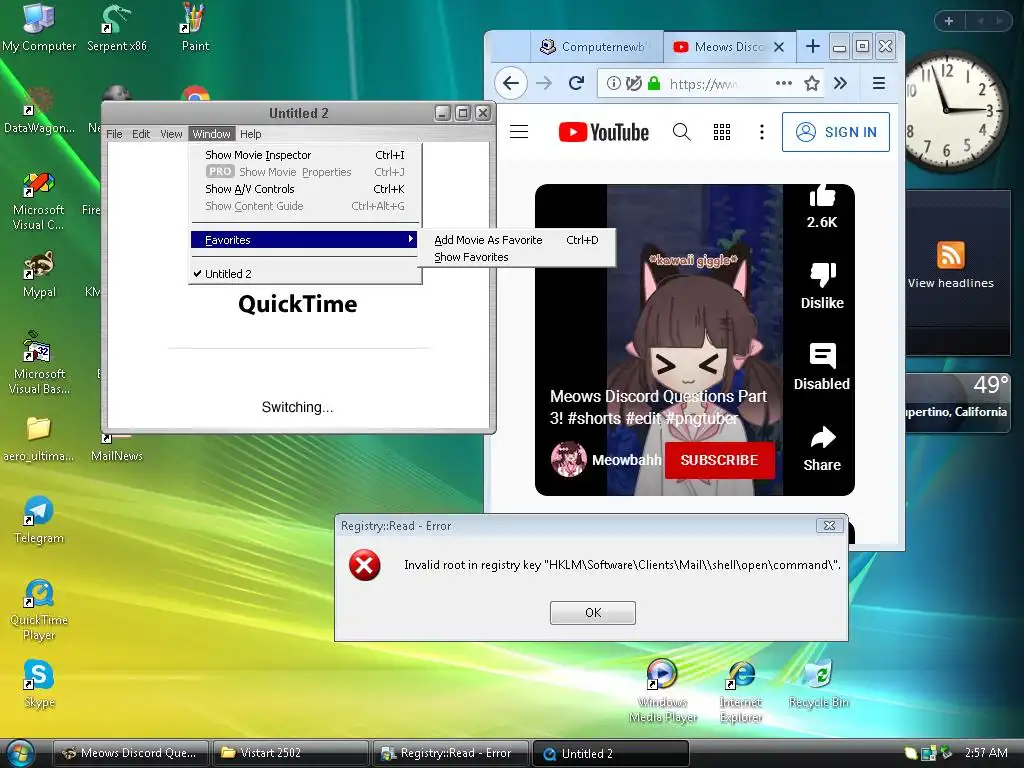Switch to Vistart 2502 taskbar item

[290, 753]
